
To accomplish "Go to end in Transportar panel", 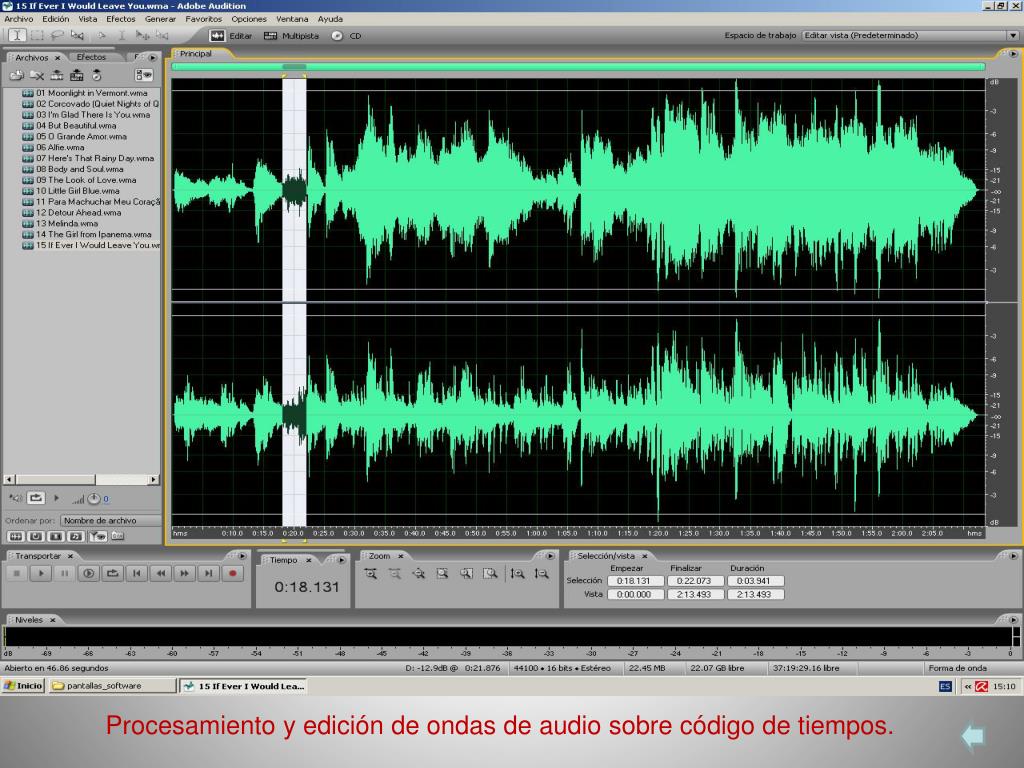I will pos(208,573).
